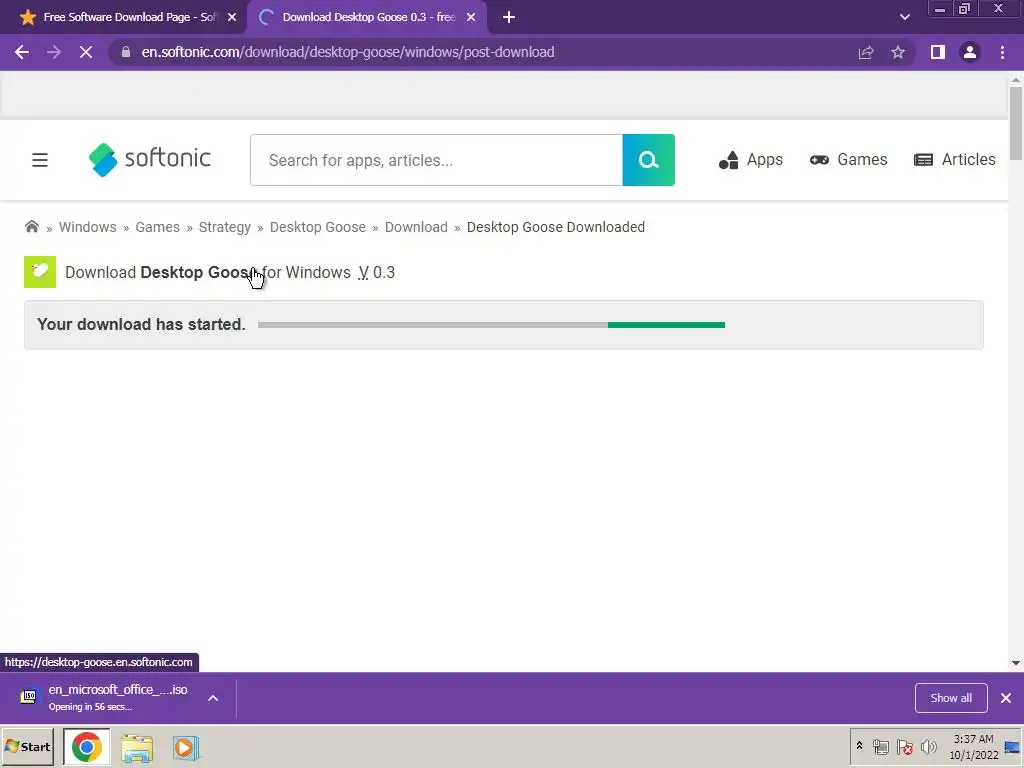
Task: Share this page using the share icon
Action: pyautogui.click(x=866, y=52)
